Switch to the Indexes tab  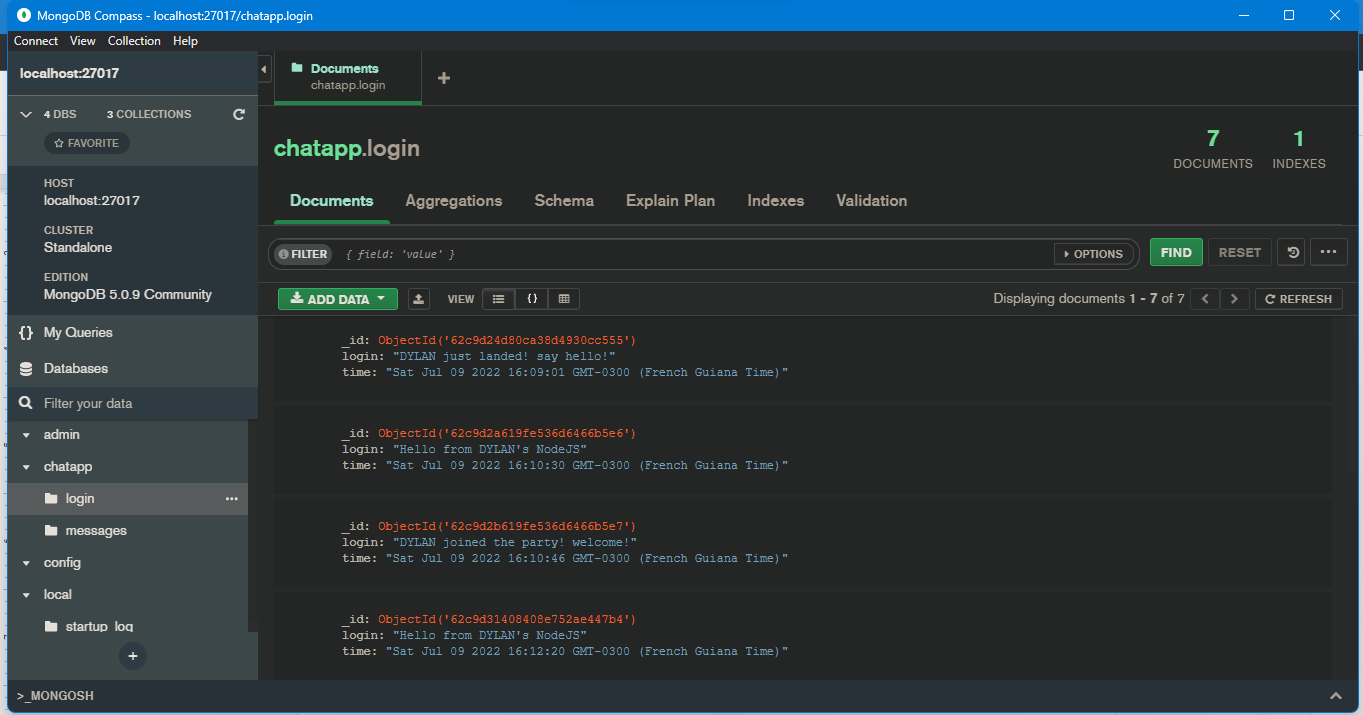pos(776,201)
